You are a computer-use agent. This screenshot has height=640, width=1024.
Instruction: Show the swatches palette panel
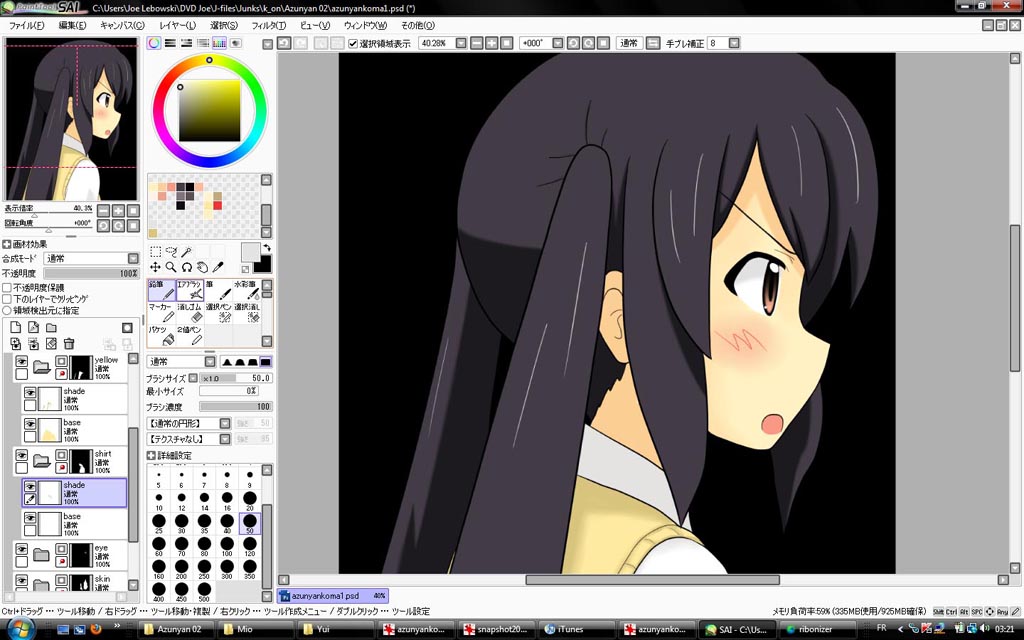(219, 43)
